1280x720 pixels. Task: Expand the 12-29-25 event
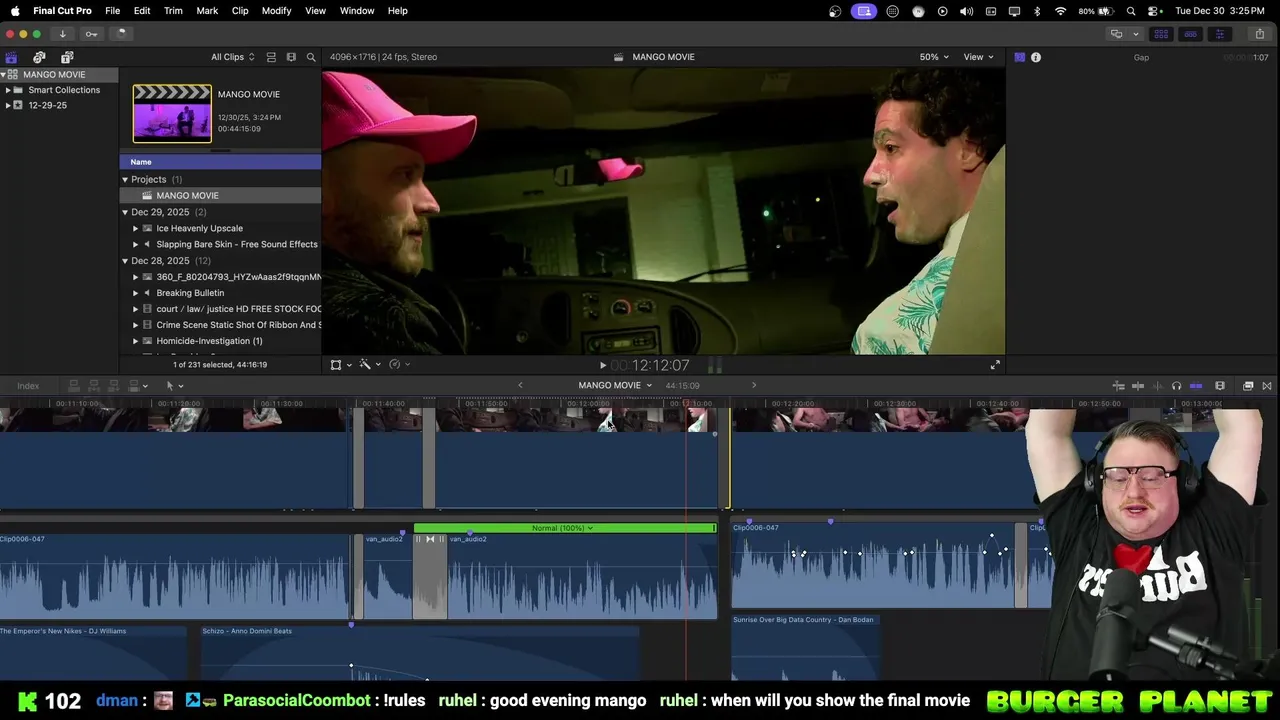point(8,105)
